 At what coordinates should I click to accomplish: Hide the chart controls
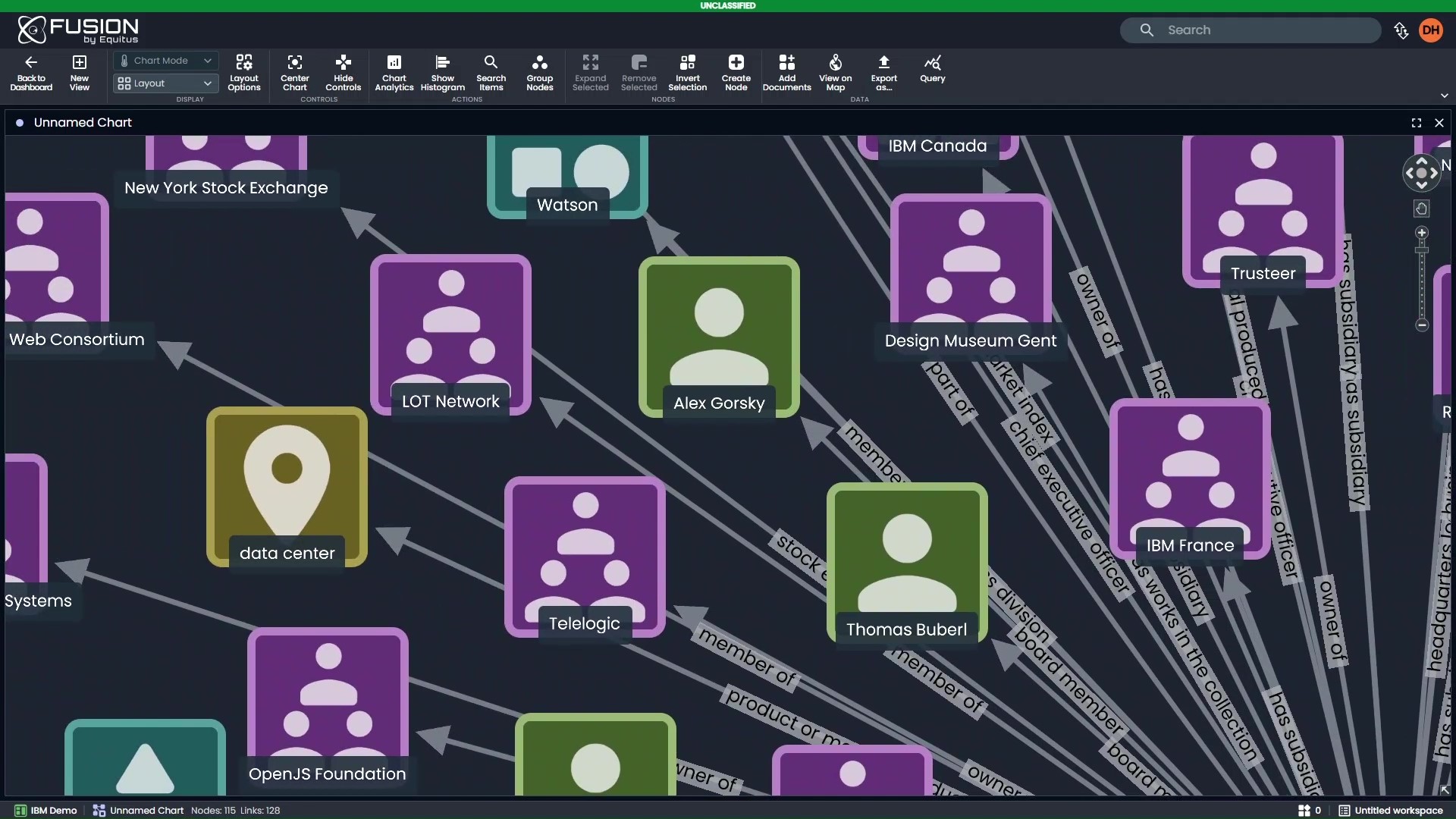(344, 73)
